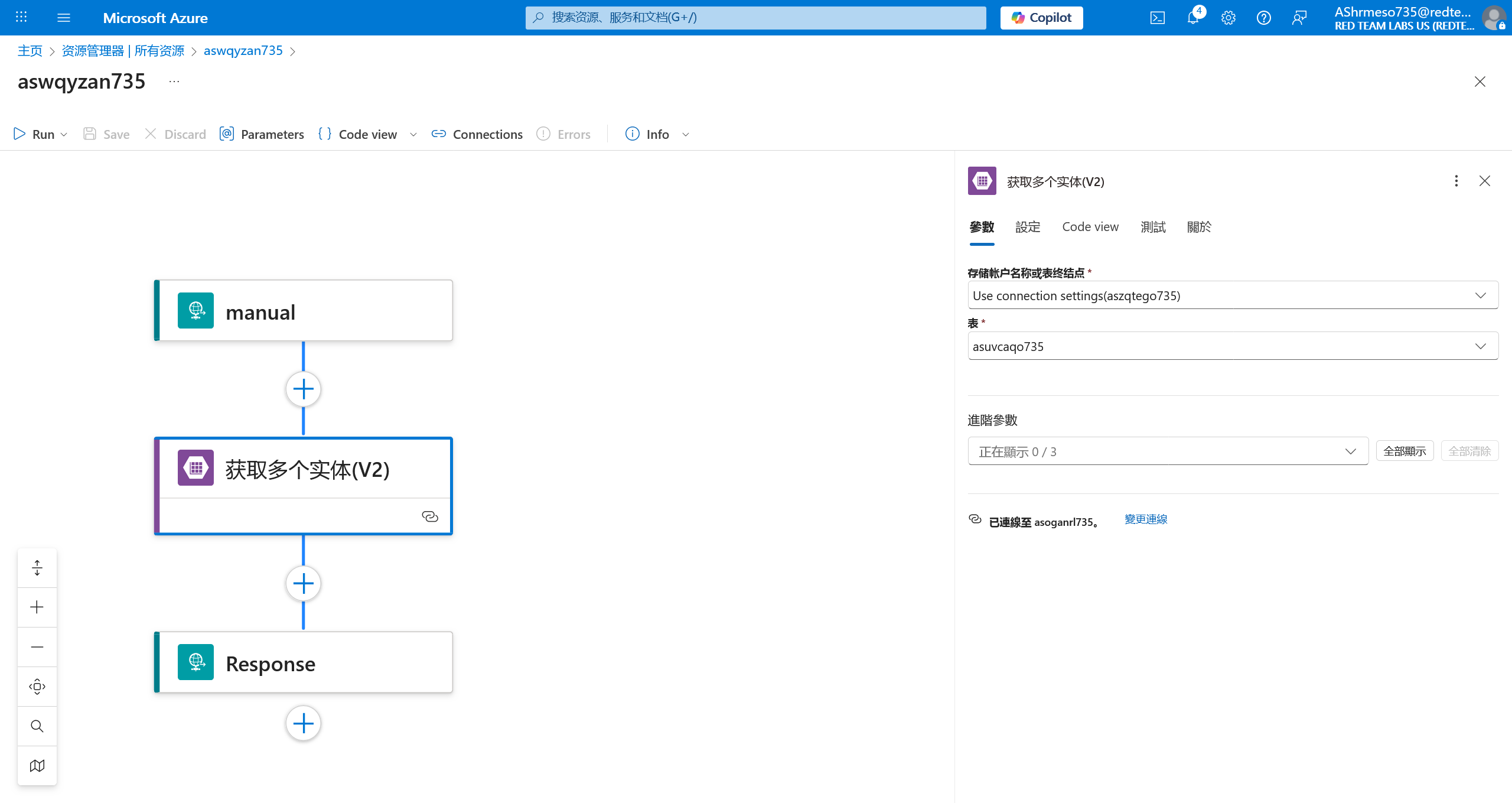
Task: Open the three-dot menu in the action panel
Action: pyautogui.click(x=1456, y=181)
